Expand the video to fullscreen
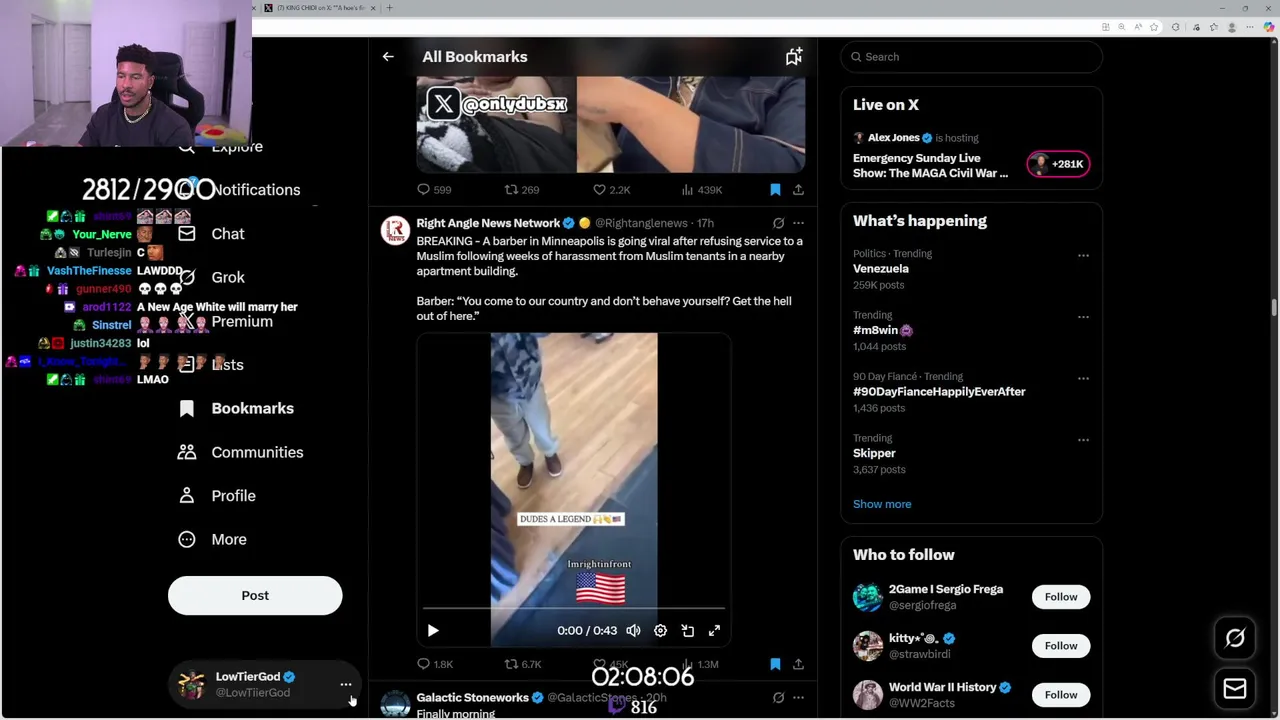 (x=714, y=631)
